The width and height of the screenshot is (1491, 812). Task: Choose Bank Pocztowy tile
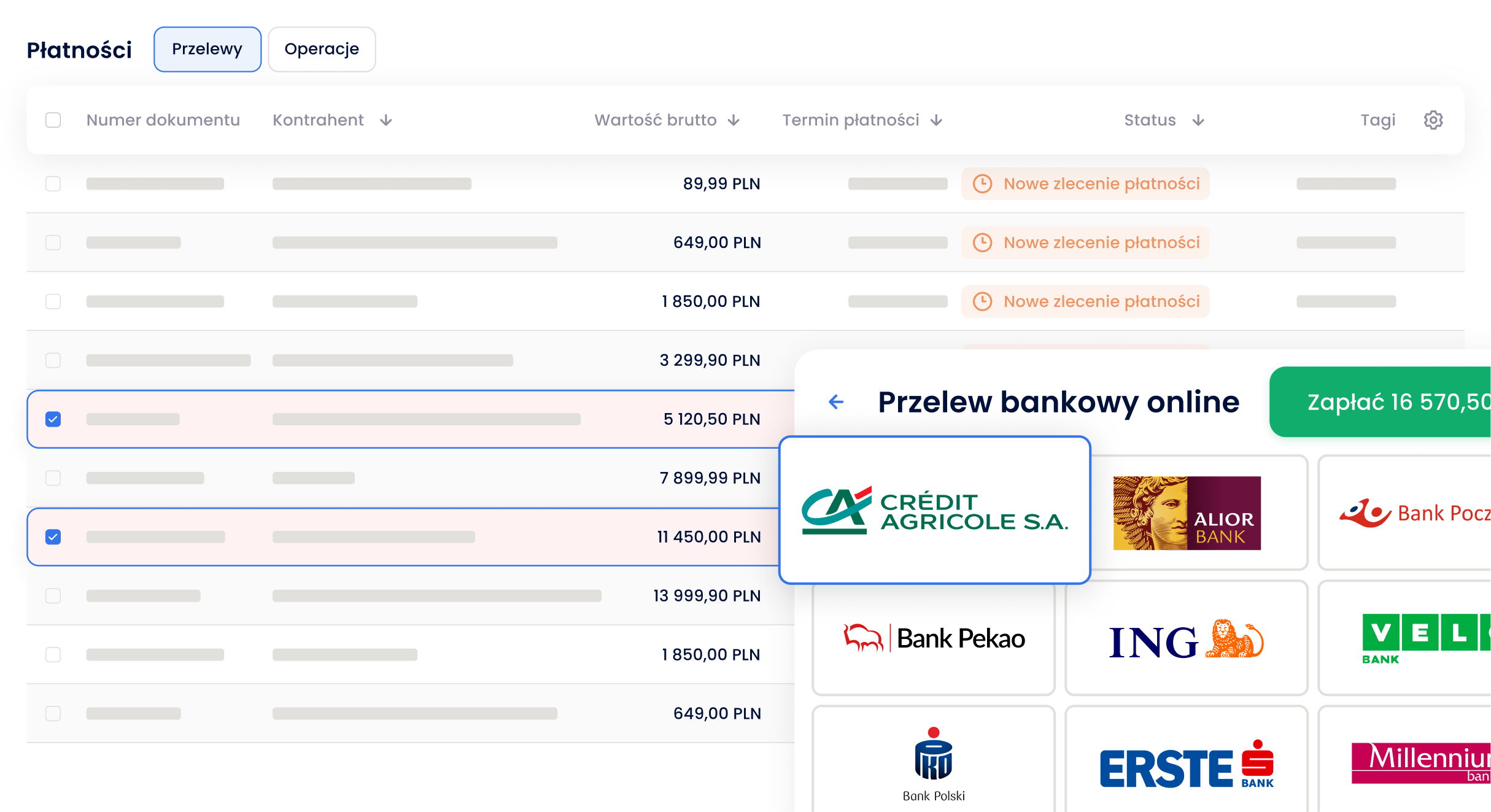[1406, 512]
